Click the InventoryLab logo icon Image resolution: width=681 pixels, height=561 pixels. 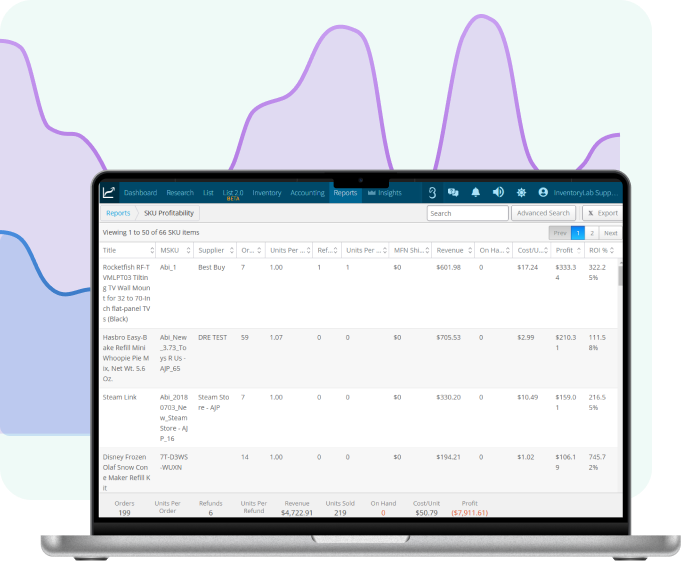coord(109,192)
